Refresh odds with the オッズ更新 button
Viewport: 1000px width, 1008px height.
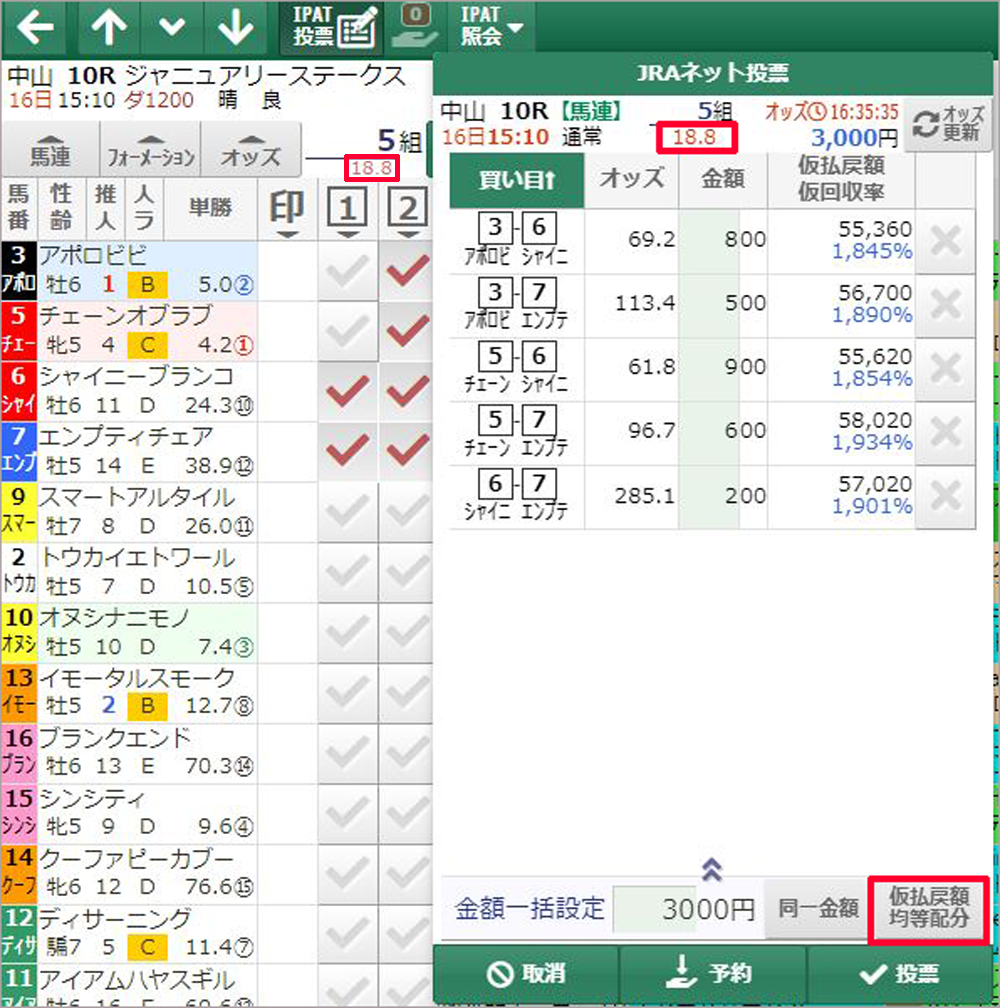point(948,125)
